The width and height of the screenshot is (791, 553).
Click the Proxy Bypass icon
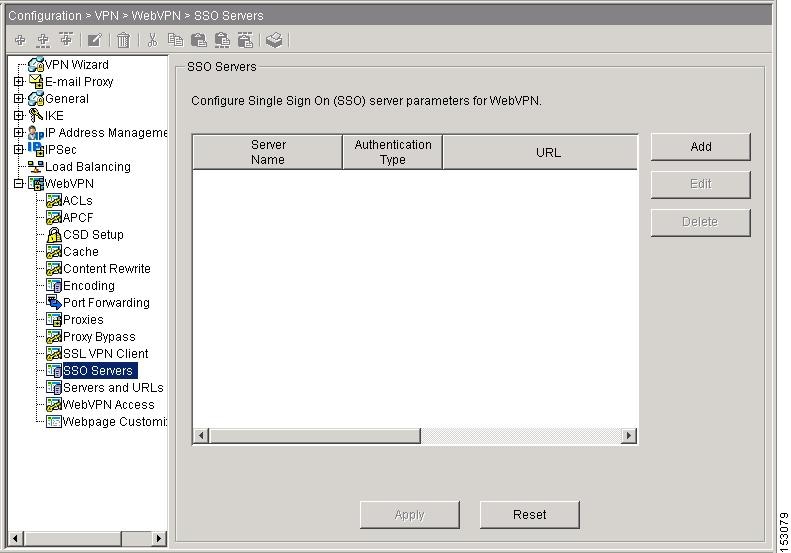53,337
